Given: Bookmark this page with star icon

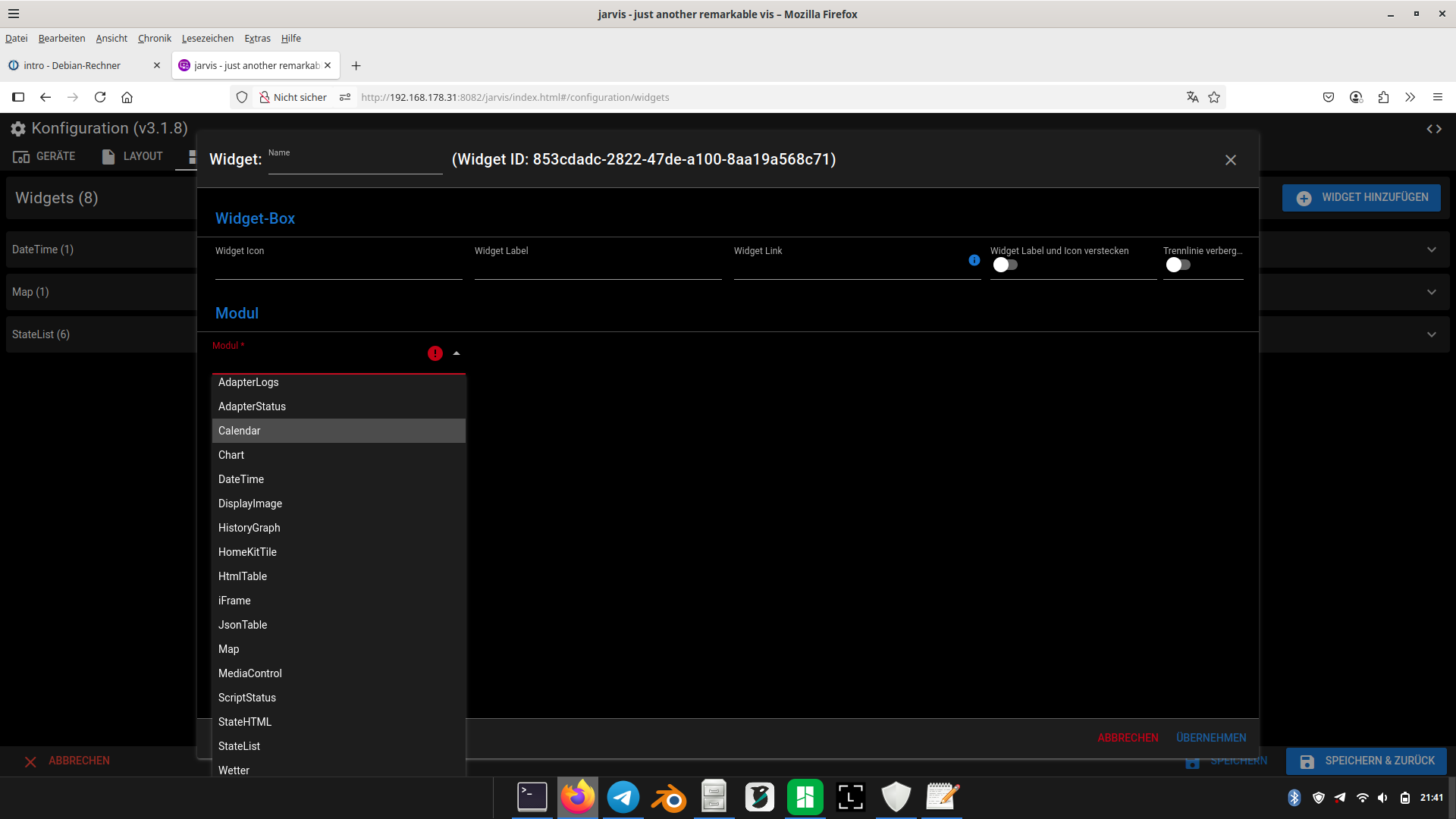Looking at the screenshot, I should [1214, 97].
